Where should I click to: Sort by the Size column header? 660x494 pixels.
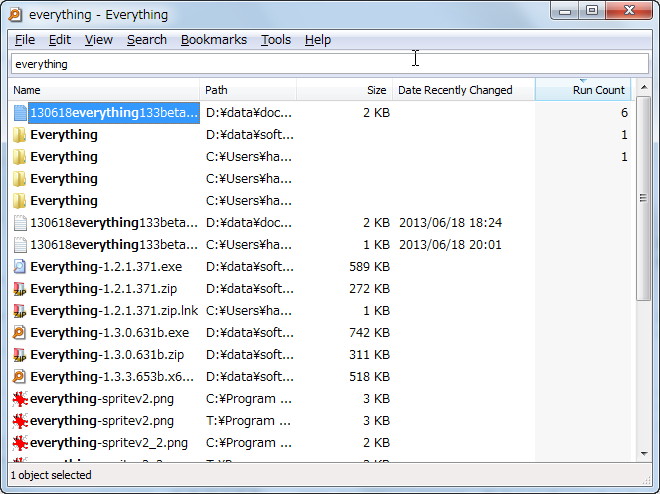344,90
